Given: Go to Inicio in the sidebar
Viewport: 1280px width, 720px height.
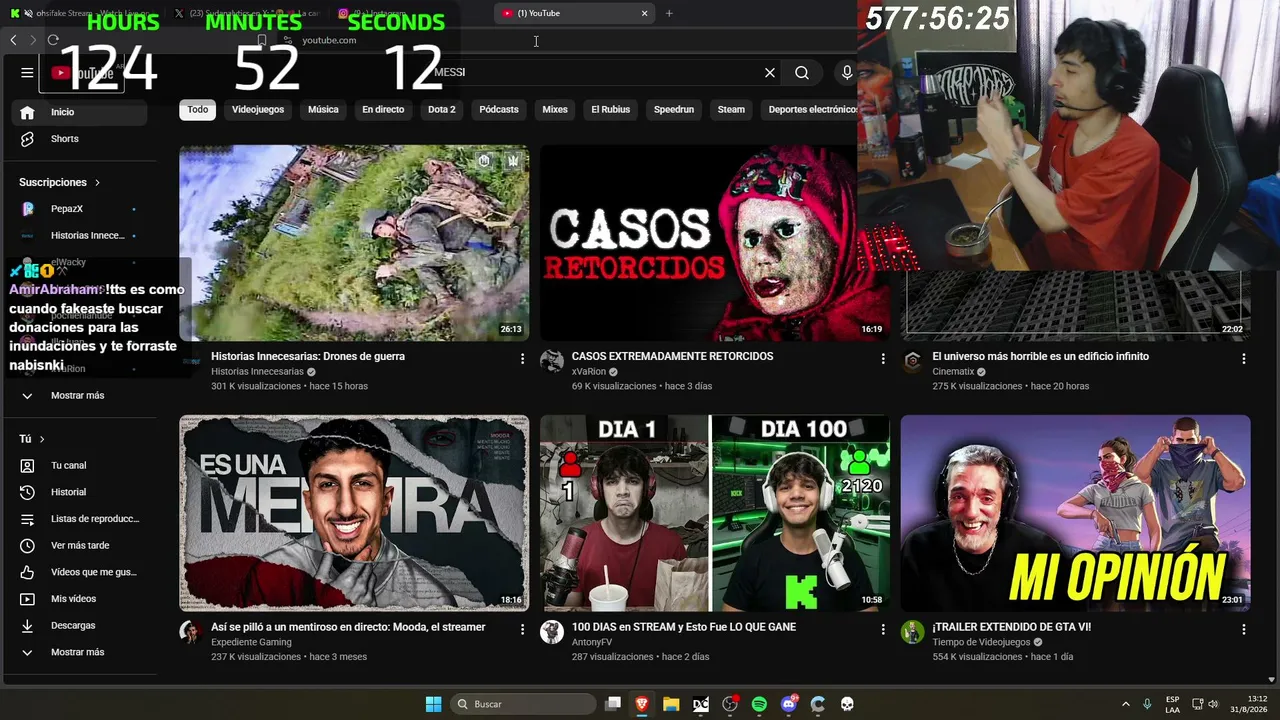Looking at the screenshot, I should (x=80, y=112).
